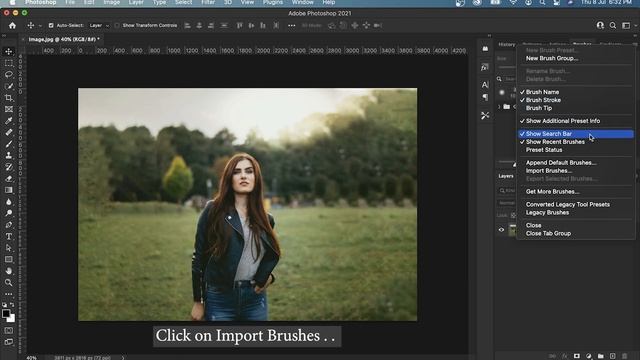Screen dimensions: 640x360
Task: Open the Edit Toolbar three-dots button
Action: click(x=9, y=294)
